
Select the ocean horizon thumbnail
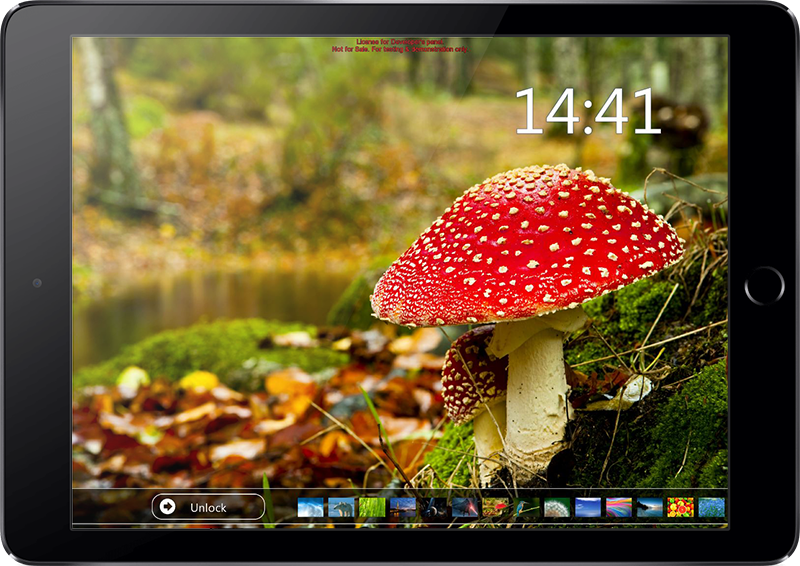coord(650,507)
